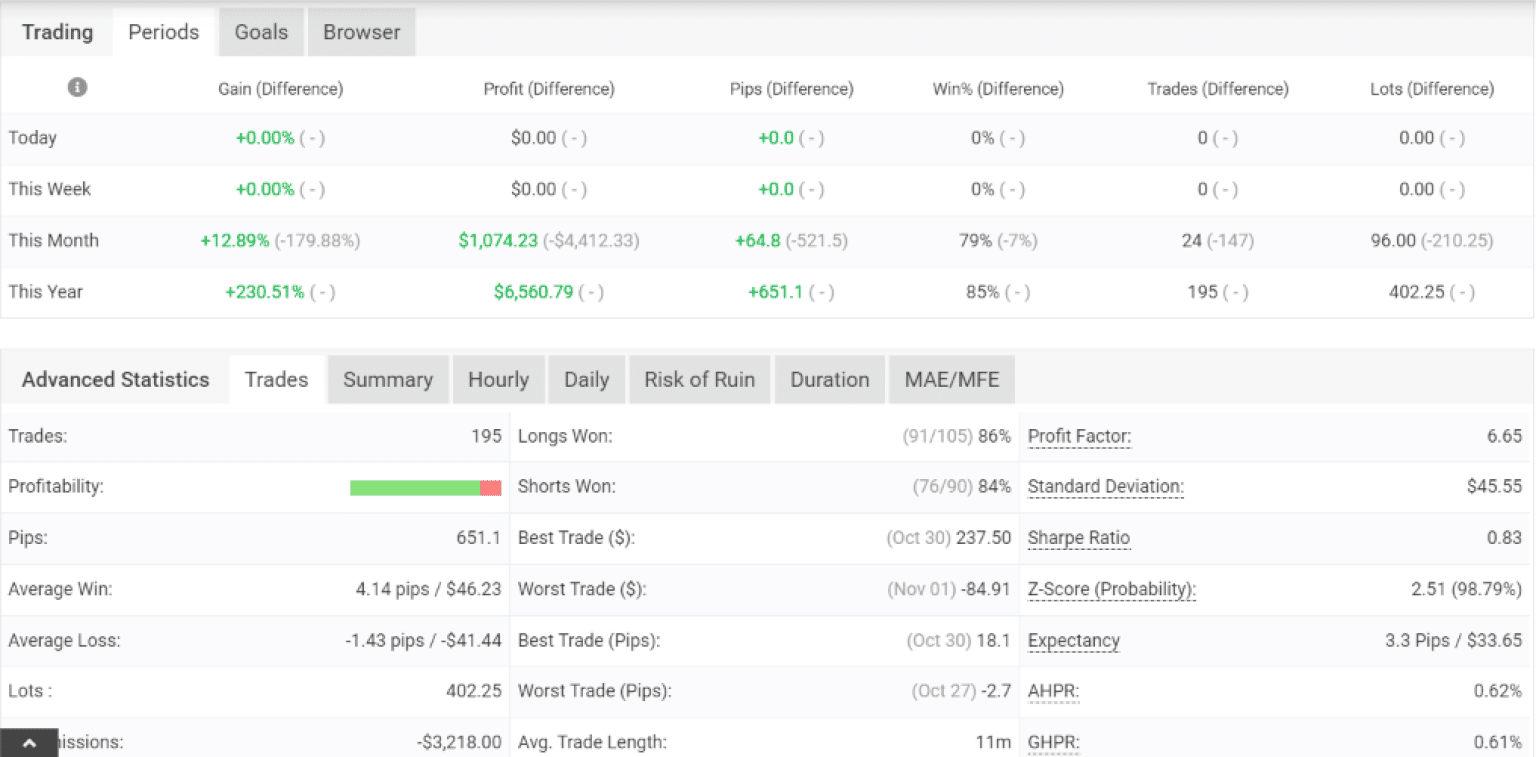The width and height of the screenshot is (1536, 757).
Task: Open the Risk of Ruin tab
Action: (699, 379)
